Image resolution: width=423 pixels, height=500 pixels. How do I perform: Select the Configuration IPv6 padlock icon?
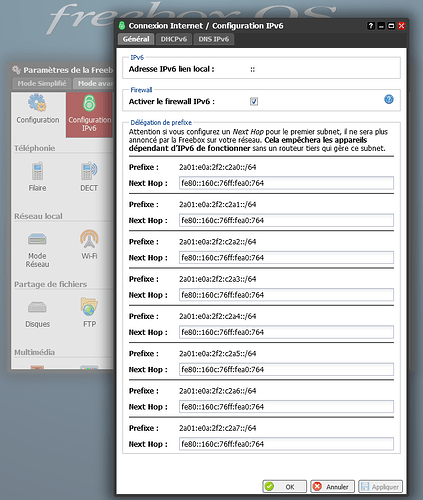pyautogui.click(x=89, y=103)
